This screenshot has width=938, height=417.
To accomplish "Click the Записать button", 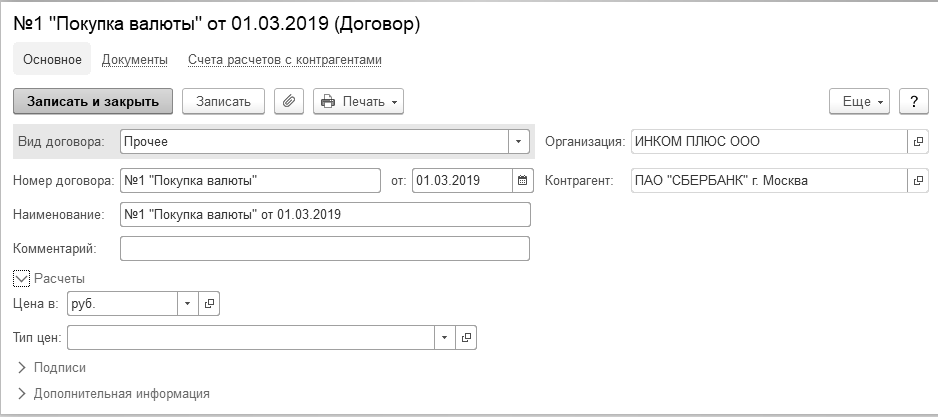I will (223, 101).
